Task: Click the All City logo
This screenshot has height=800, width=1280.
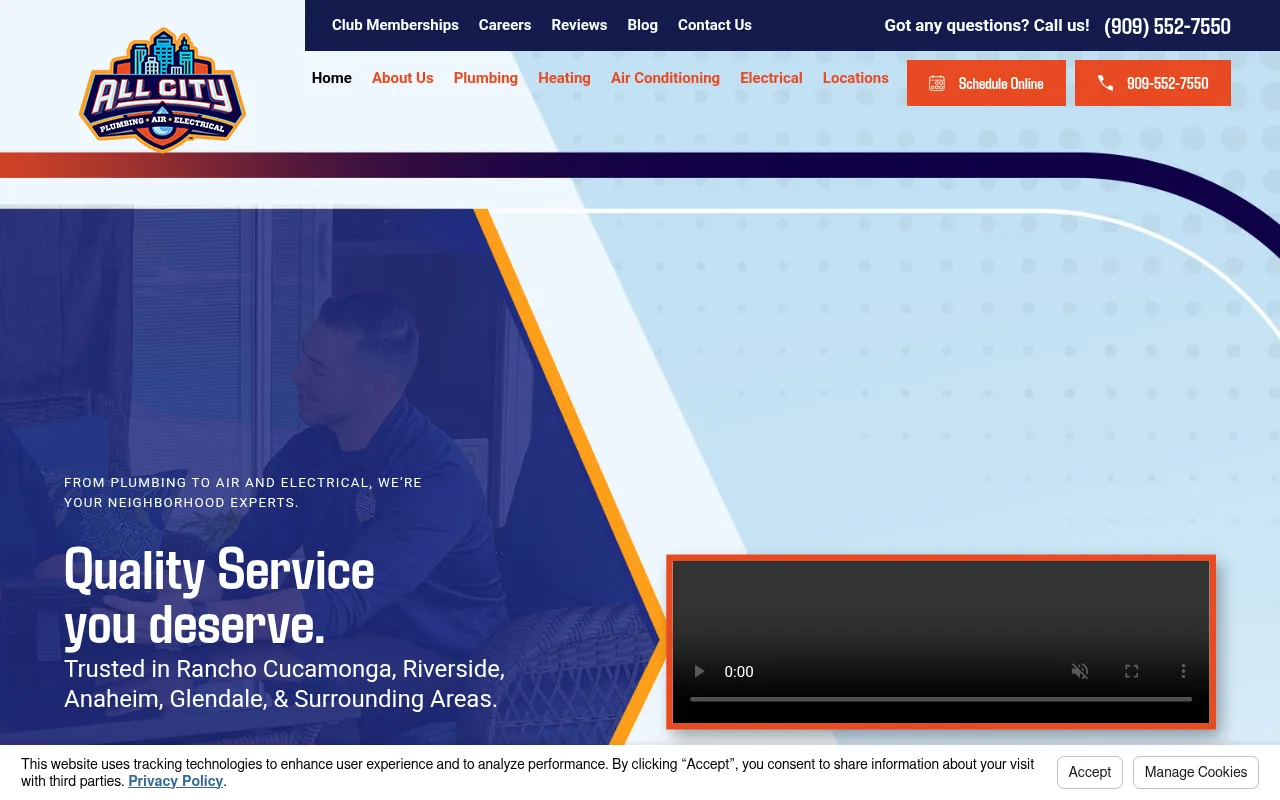Action: click(162, 90)
